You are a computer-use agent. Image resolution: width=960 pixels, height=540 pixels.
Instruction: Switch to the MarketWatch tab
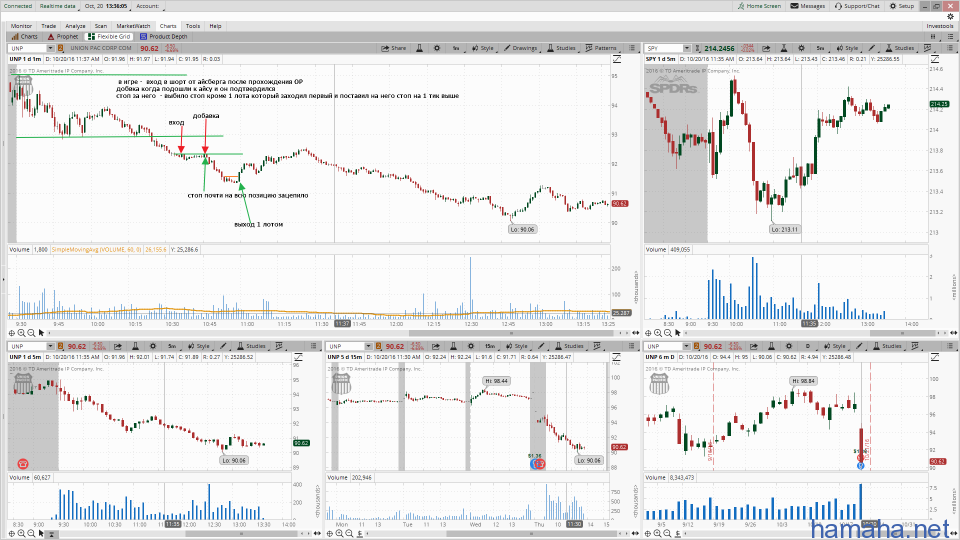[x=133, y=26]
